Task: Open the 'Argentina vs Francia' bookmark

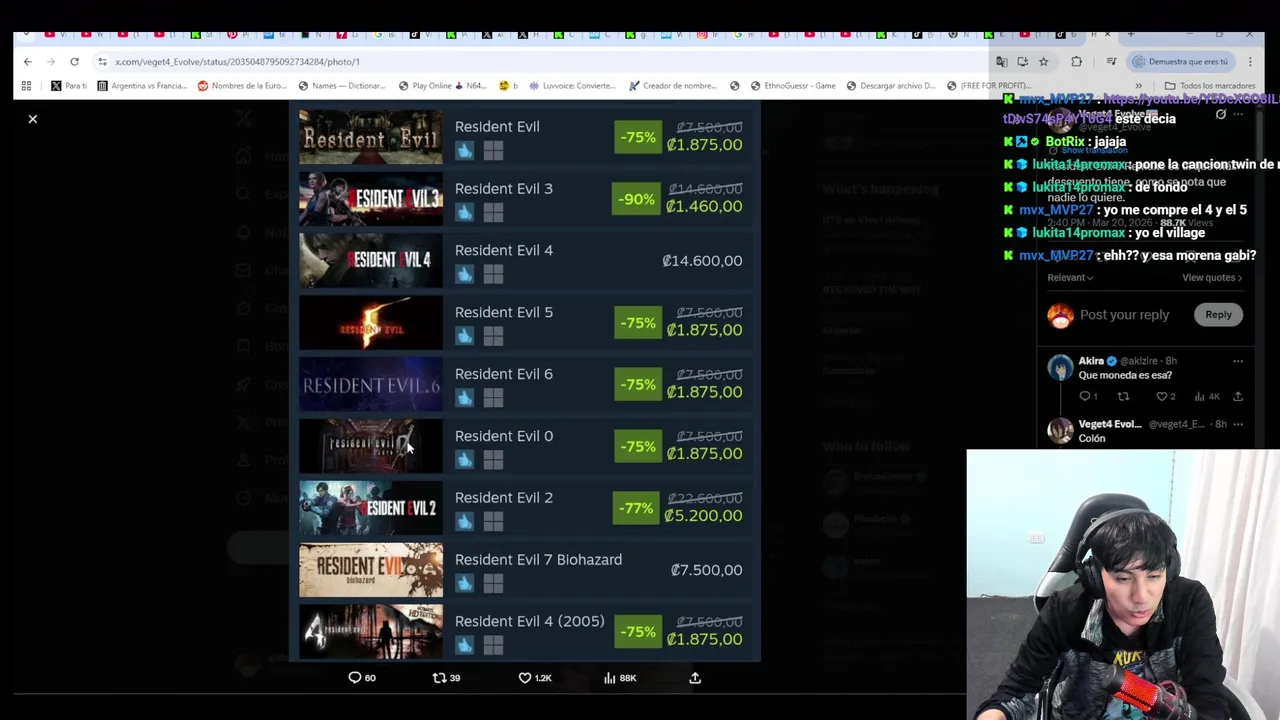Action: pyautogui.click(x=141, y=86)
